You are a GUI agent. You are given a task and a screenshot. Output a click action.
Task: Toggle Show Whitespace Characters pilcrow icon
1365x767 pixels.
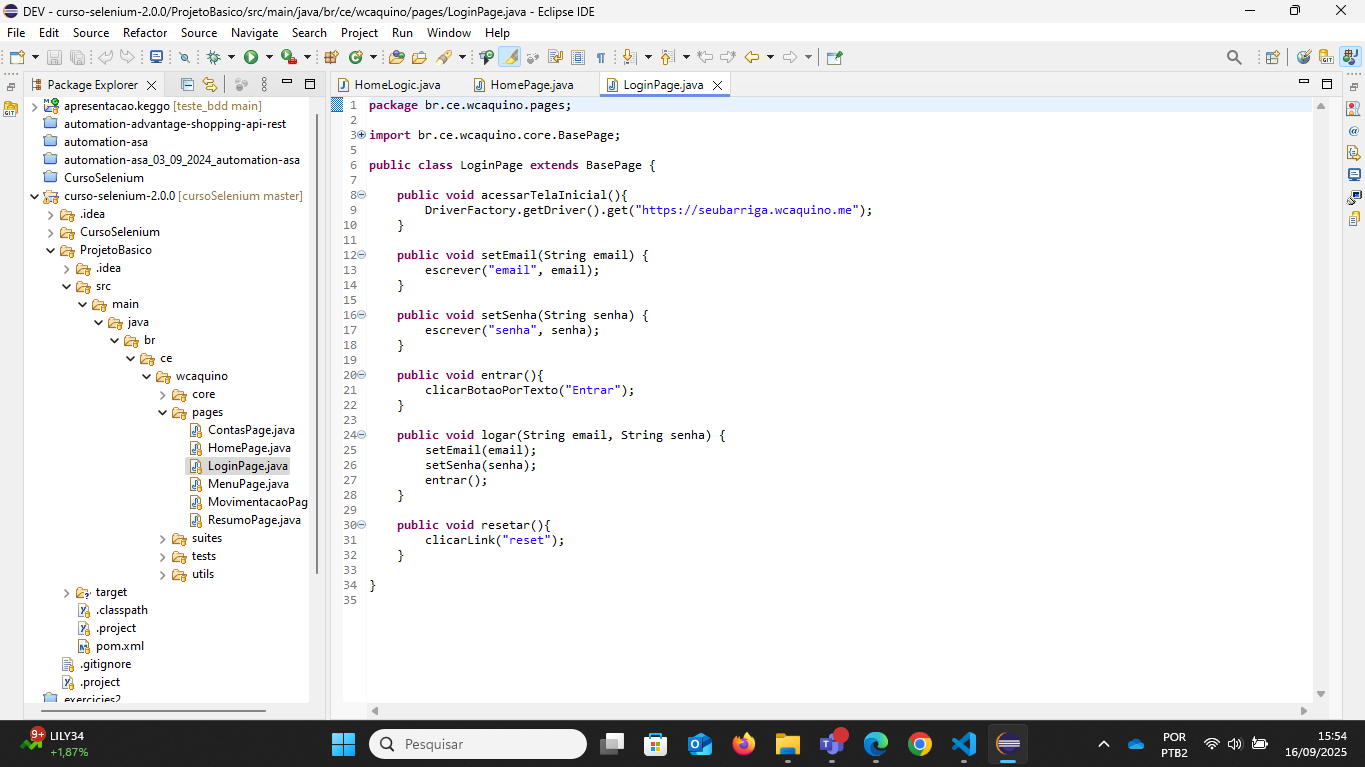(x=600, y=57)
